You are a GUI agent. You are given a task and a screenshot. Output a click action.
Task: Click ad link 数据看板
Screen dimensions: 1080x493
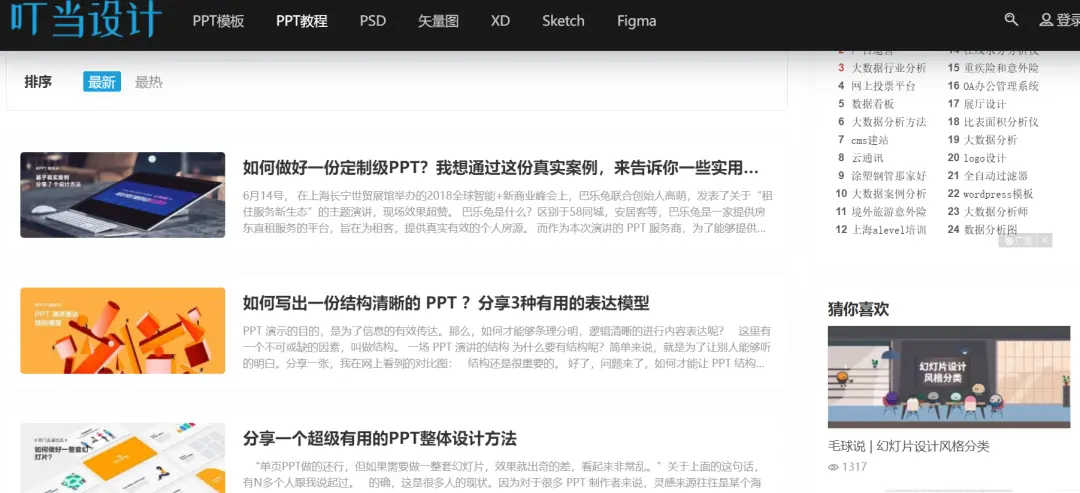click(x=873, y=104)
